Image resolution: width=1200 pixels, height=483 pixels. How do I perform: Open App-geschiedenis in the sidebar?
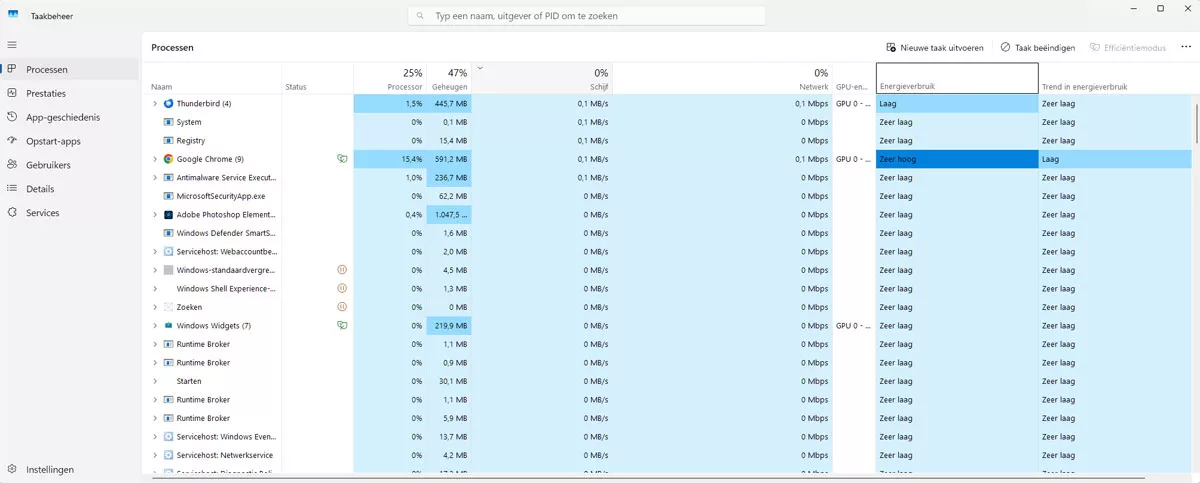pyautogui.click(x=69, y=117)
